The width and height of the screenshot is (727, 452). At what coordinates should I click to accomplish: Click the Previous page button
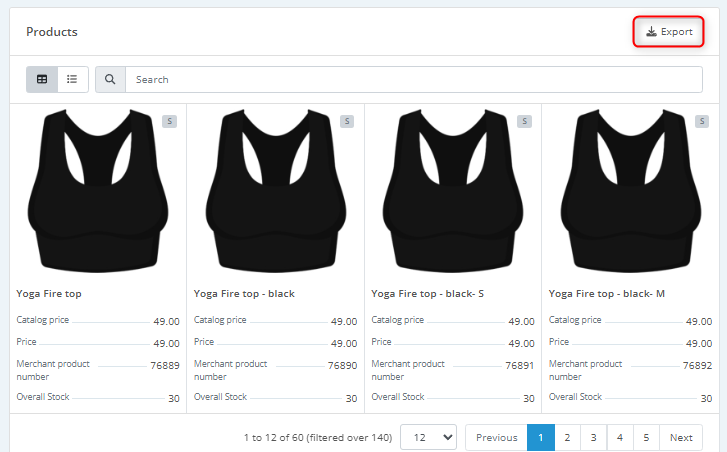click(x=496, y=438)
